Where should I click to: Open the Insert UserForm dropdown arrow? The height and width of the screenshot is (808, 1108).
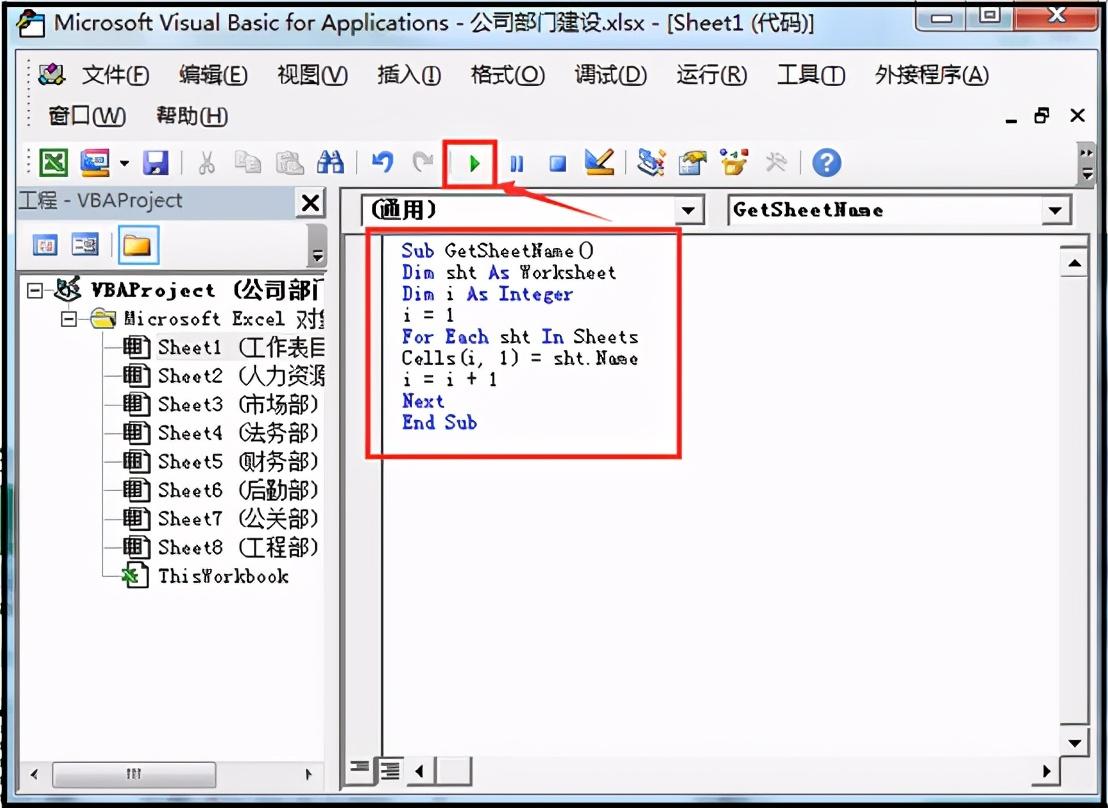(x=124, y=163)
